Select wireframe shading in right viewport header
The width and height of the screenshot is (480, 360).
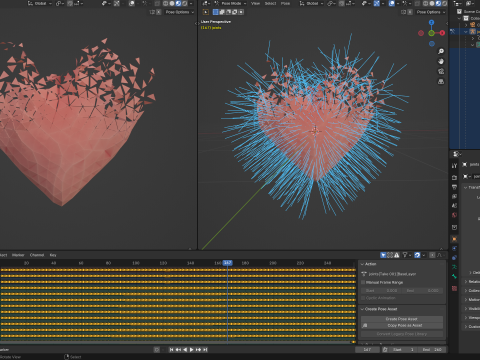click(x=426, y=3)
